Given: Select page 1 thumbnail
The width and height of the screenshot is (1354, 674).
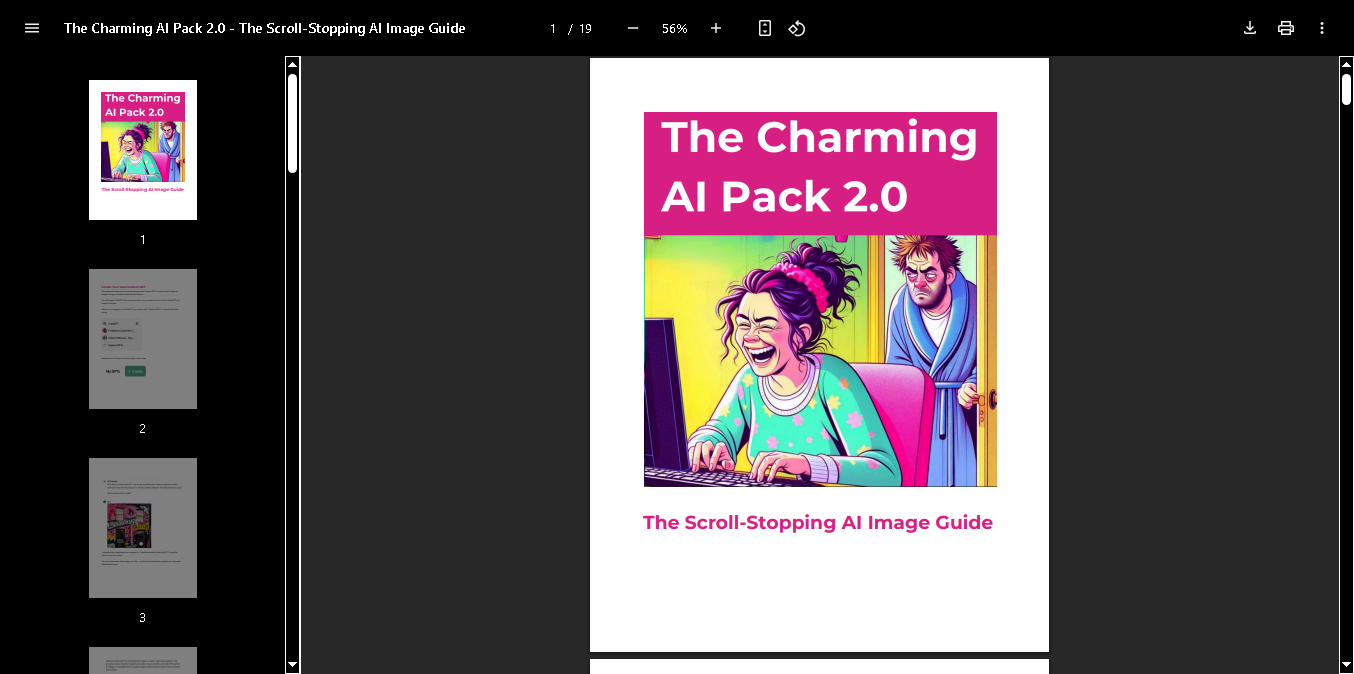Looking at the screenshot, I should pos(143,150).
